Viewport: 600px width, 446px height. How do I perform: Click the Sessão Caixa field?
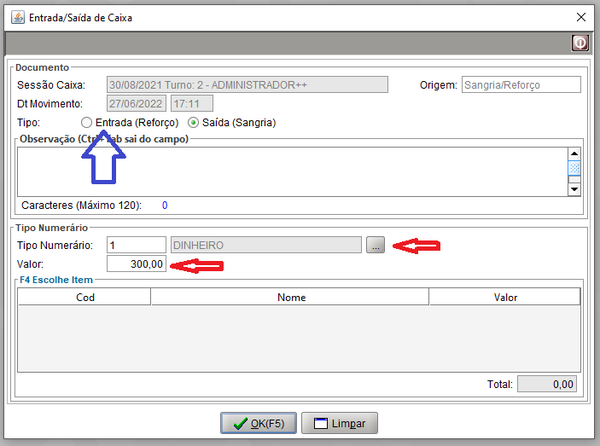point(247,85)
